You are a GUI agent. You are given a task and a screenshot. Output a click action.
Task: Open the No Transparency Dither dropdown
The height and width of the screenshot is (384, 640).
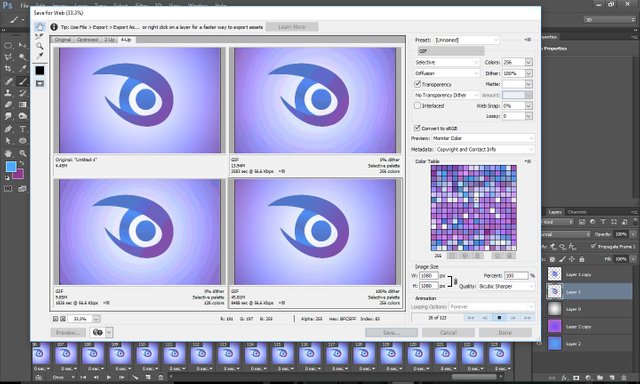tap(446, 95)
